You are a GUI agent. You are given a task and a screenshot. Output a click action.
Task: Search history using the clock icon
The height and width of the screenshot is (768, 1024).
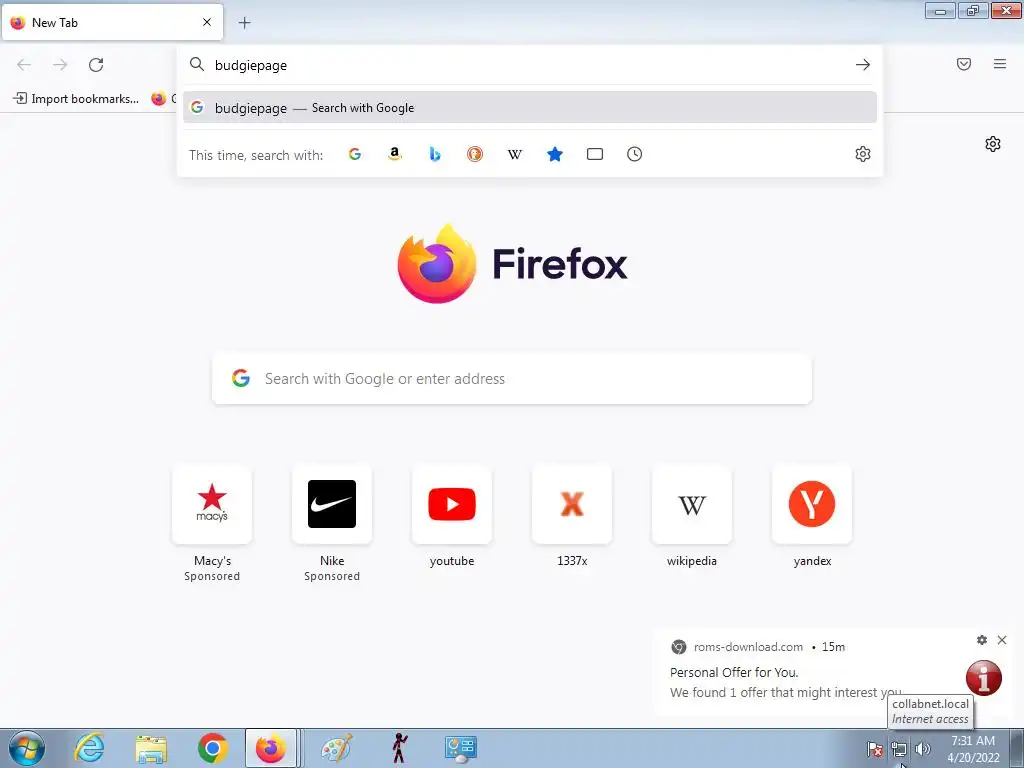pyautogui.click(x=634, y=154)
